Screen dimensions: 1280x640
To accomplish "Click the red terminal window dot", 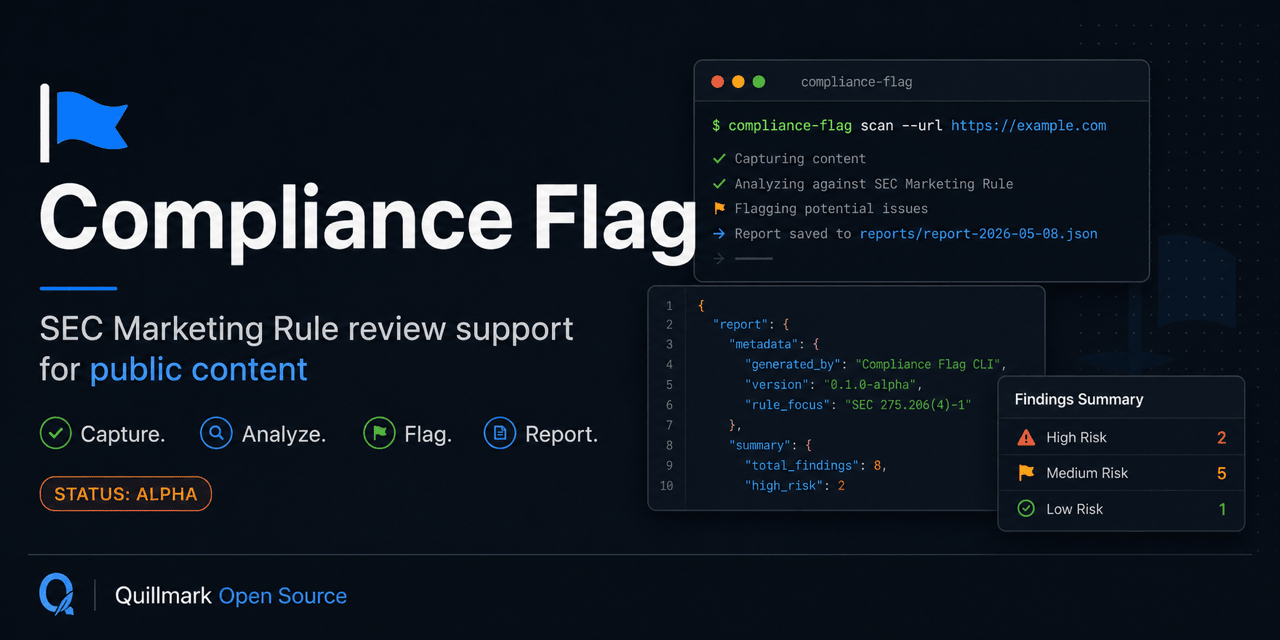I will pos(717,82).
